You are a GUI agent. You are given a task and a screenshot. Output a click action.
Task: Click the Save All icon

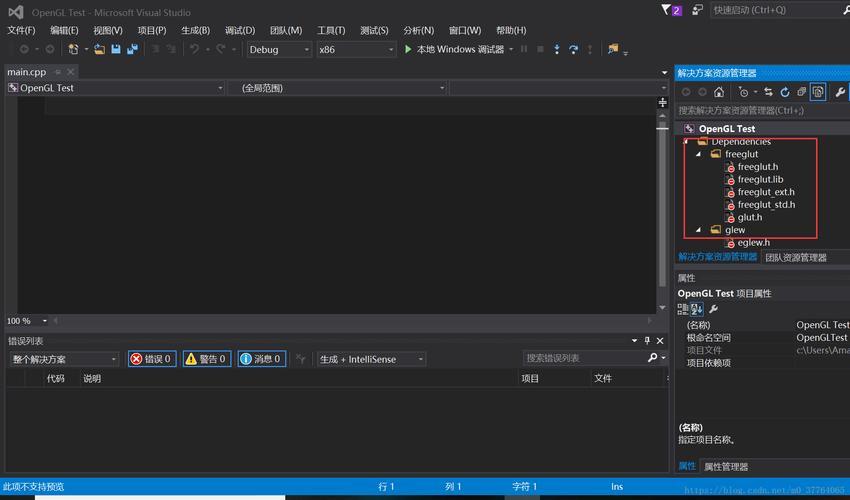(132, 49)
